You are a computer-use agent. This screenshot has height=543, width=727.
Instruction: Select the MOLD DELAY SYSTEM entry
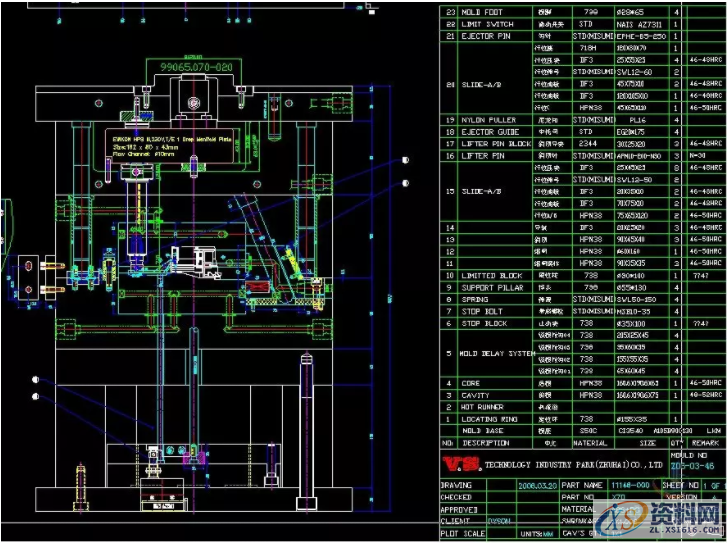(x=496, y=353)
